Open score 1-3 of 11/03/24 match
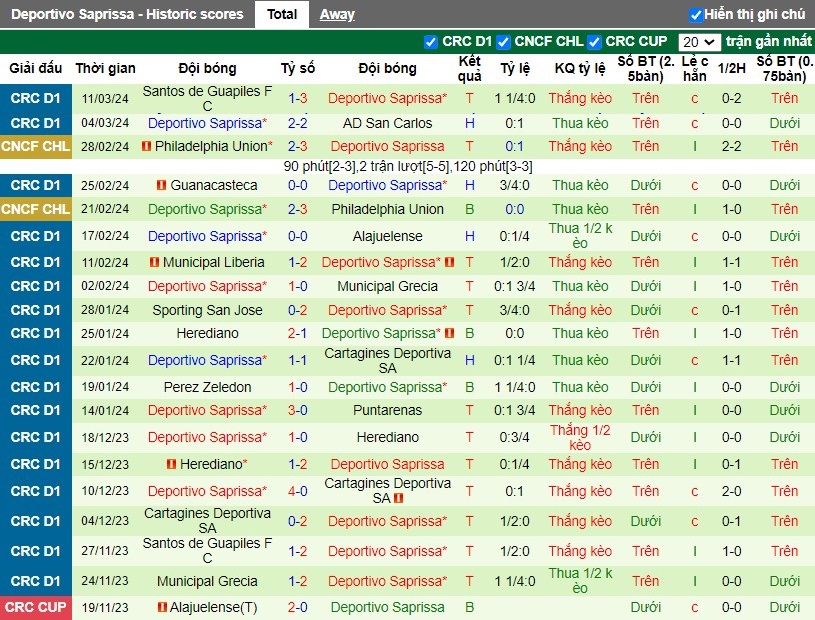The image size is (815, 620). (297, 98)
